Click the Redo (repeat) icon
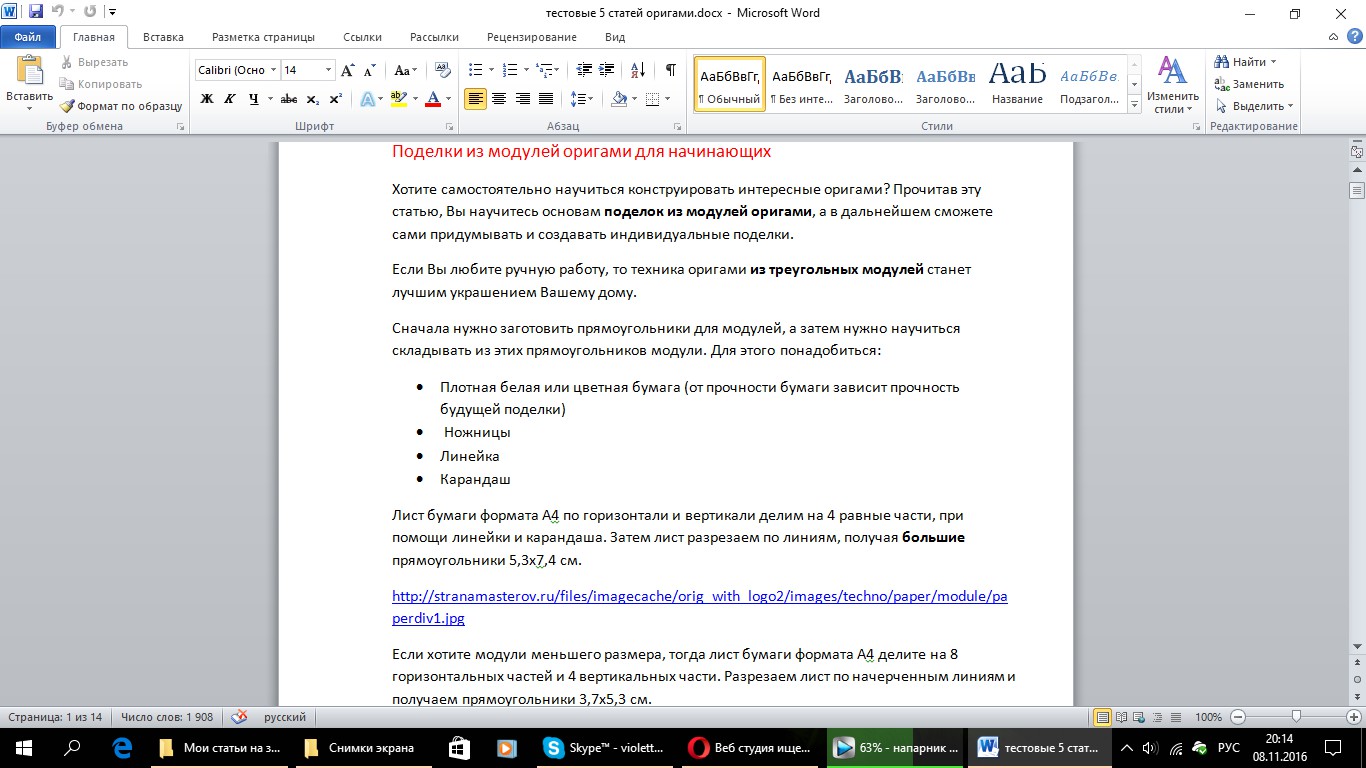Viewport: 1366px width, 768px height. pos(91,13)
